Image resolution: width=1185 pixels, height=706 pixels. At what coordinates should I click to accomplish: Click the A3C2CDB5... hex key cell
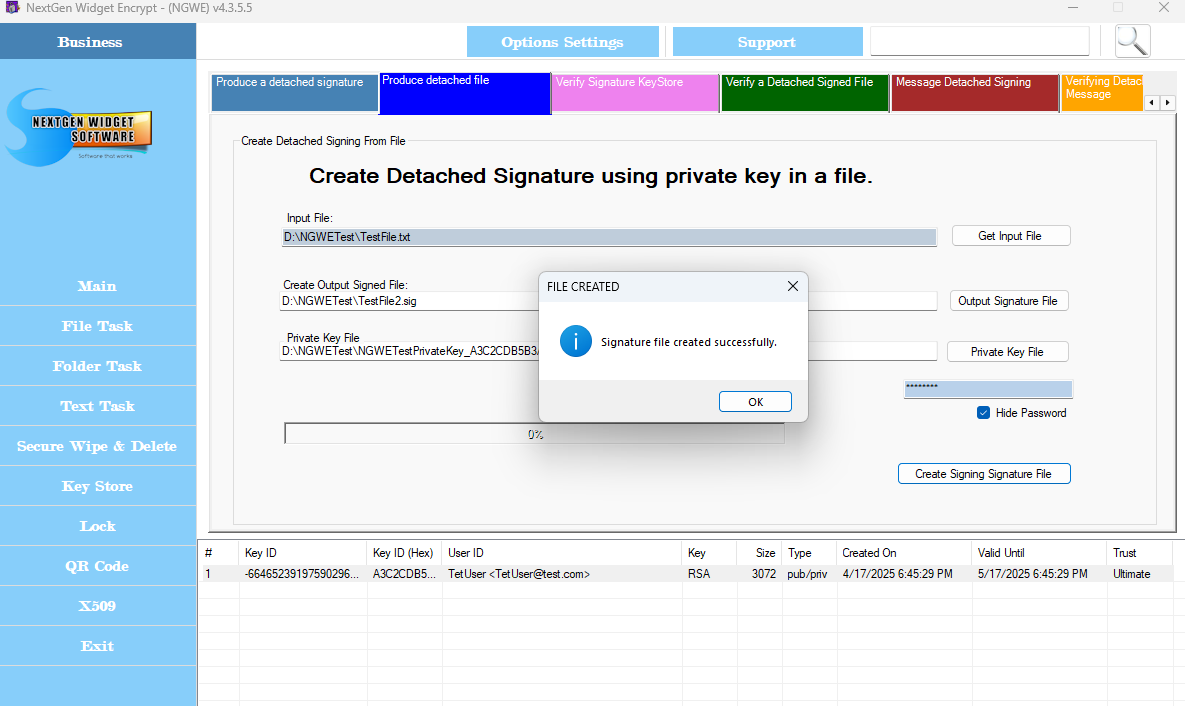[x=404, y=574]
